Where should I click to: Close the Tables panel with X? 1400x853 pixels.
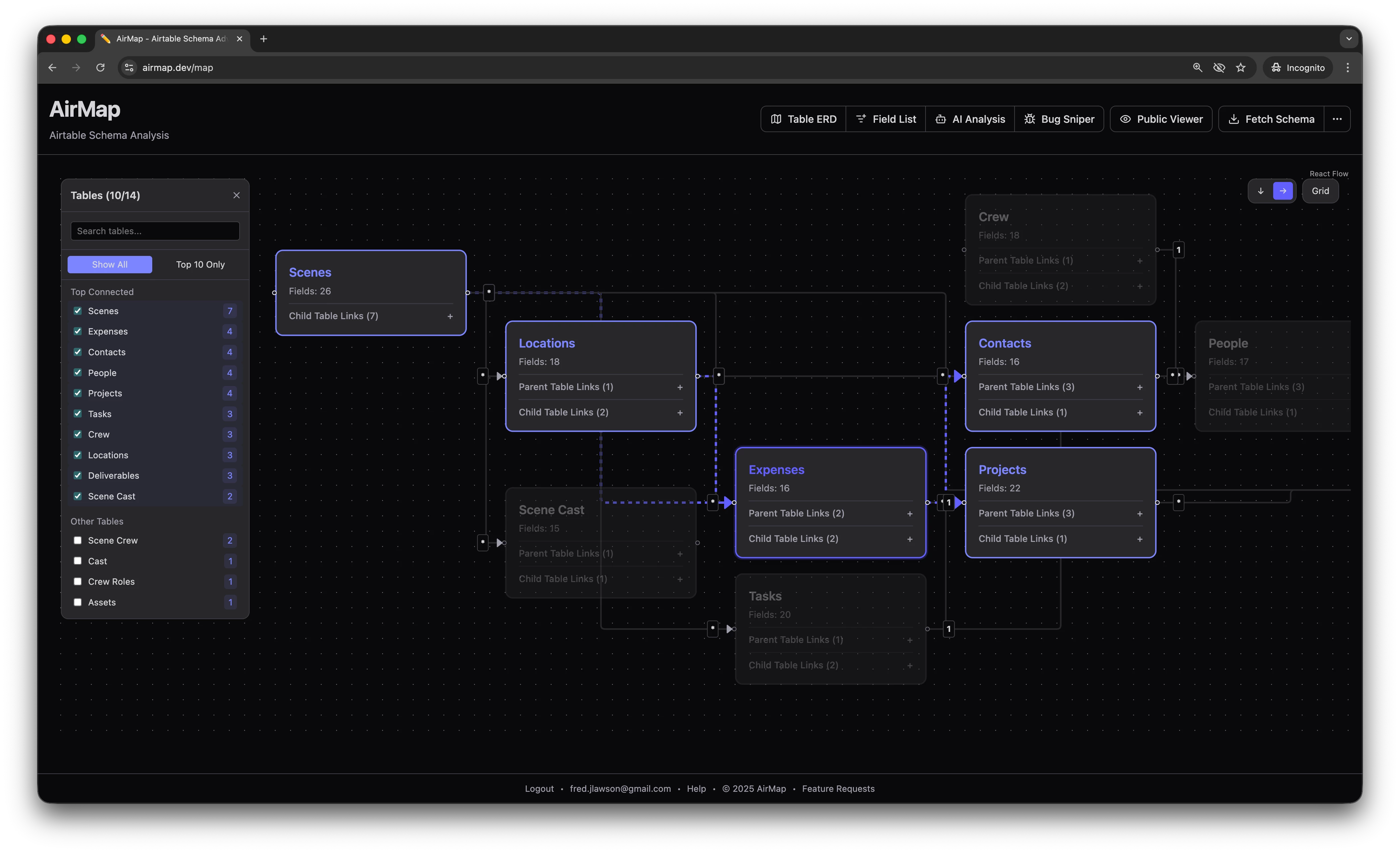pos(236,195)
